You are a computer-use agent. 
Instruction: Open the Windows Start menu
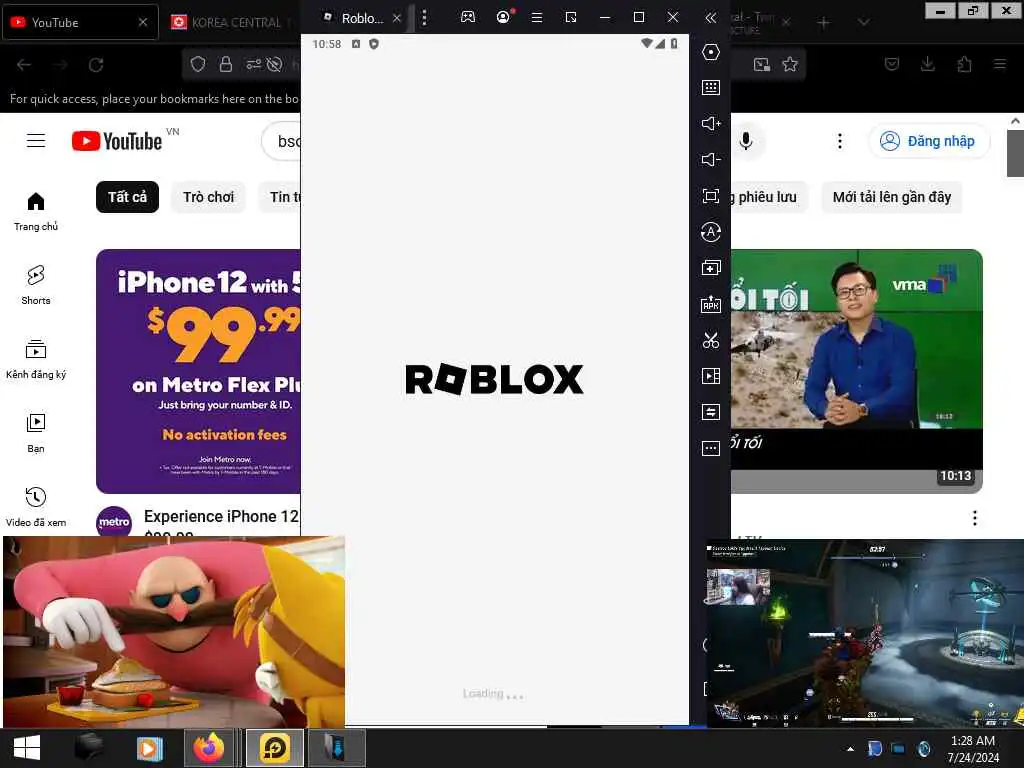click(x=27, y=748)
